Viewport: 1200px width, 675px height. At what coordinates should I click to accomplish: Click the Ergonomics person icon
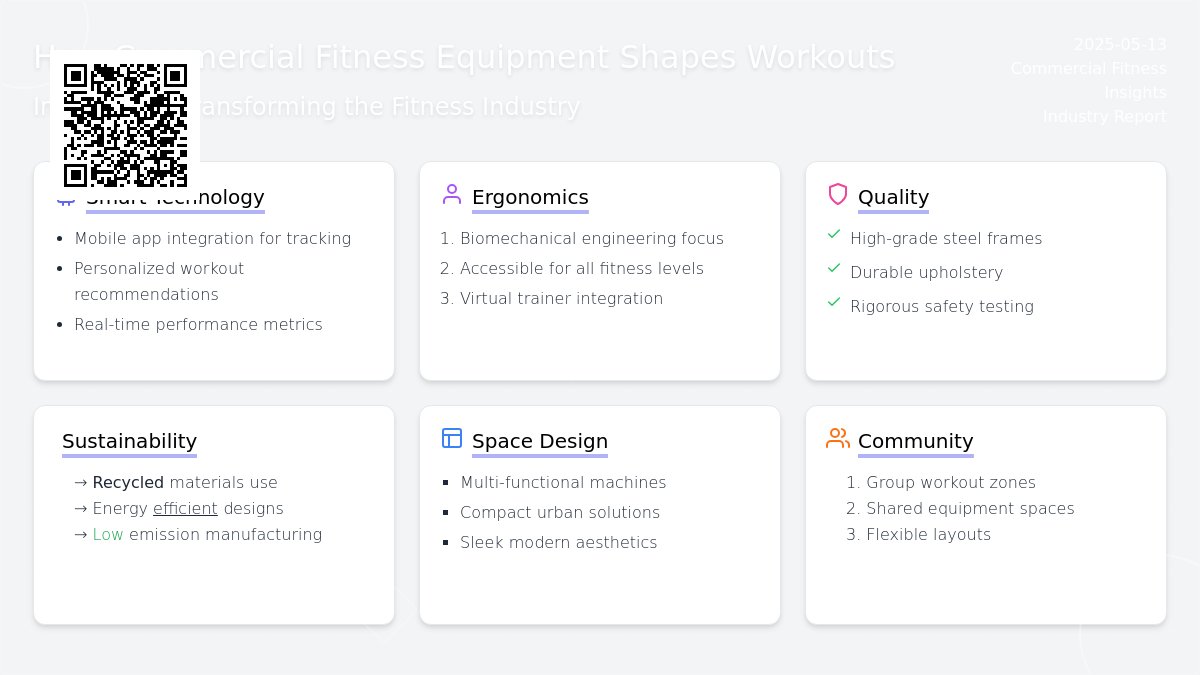pyautogui.click(x=452, y=194)
